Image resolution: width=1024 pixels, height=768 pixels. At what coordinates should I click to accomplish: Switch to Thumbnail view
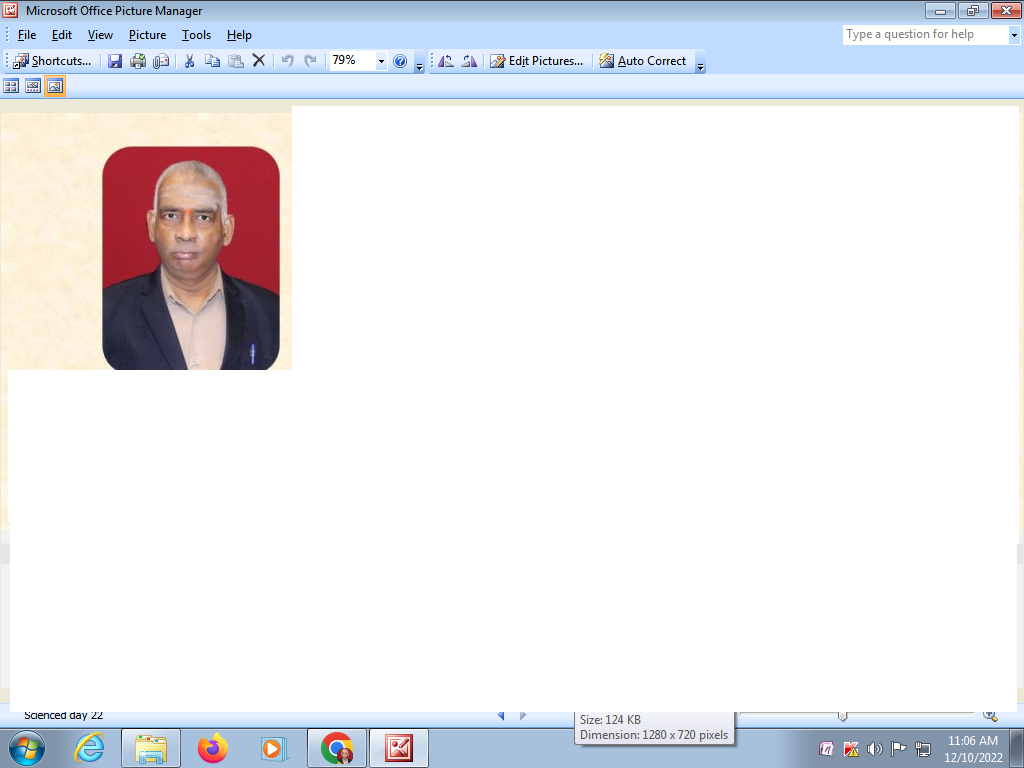click(x=12, y=87)
